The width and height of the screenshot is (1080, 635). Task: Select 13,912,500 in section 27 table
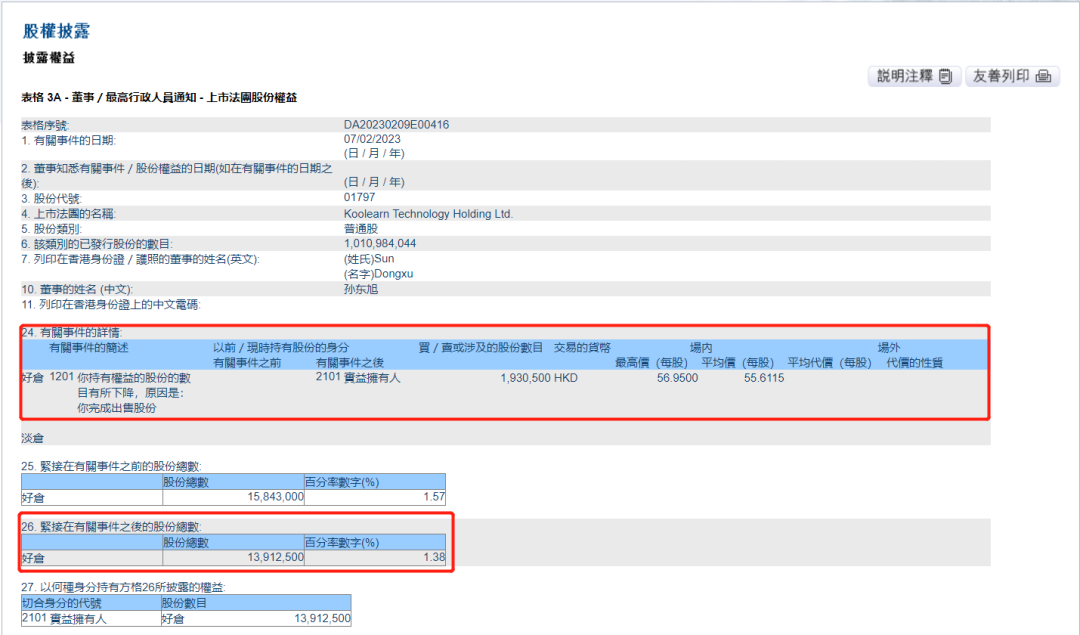click(x=322, y=618)
